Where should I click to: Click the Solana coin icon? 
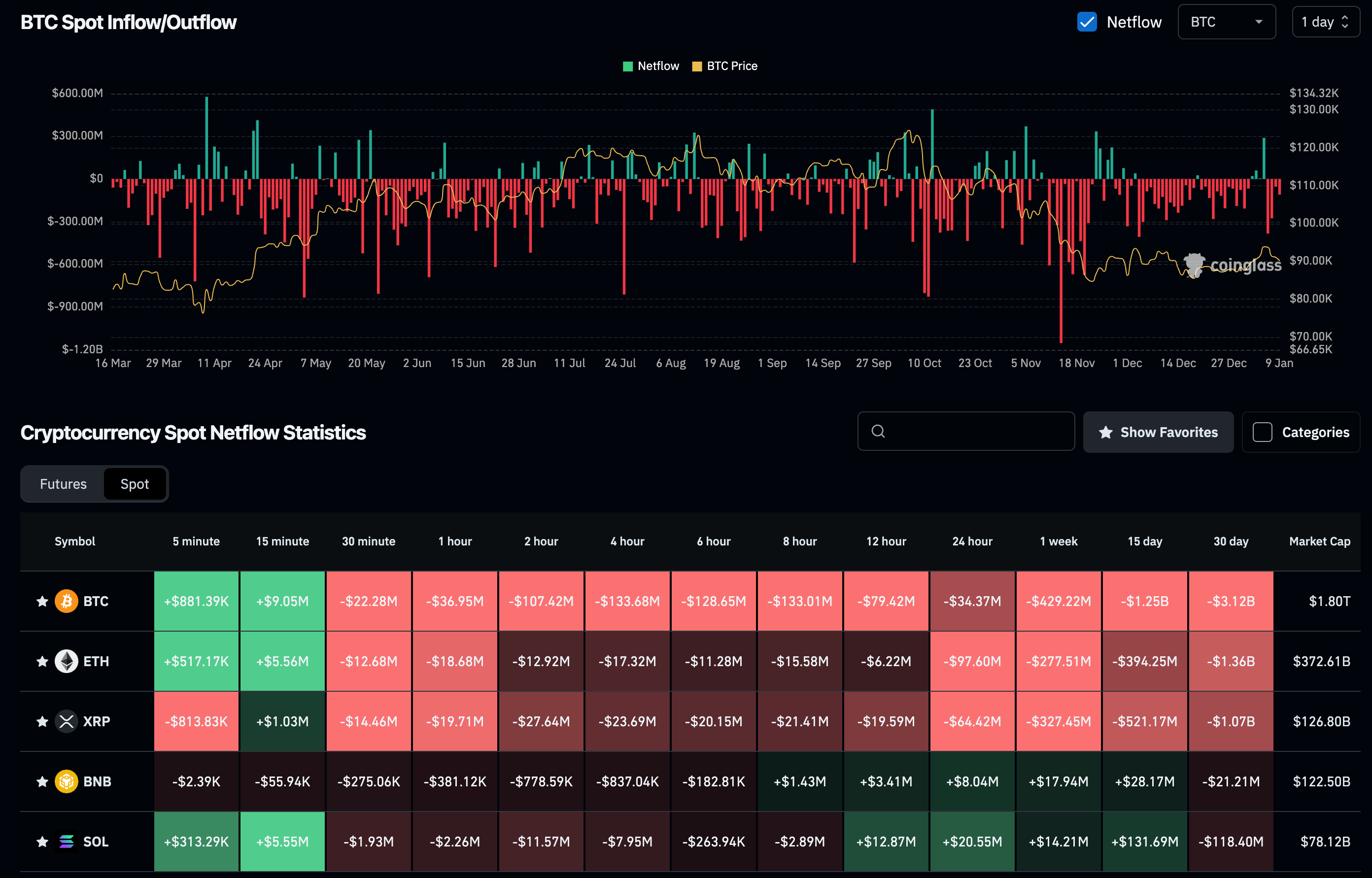point(66,842)
